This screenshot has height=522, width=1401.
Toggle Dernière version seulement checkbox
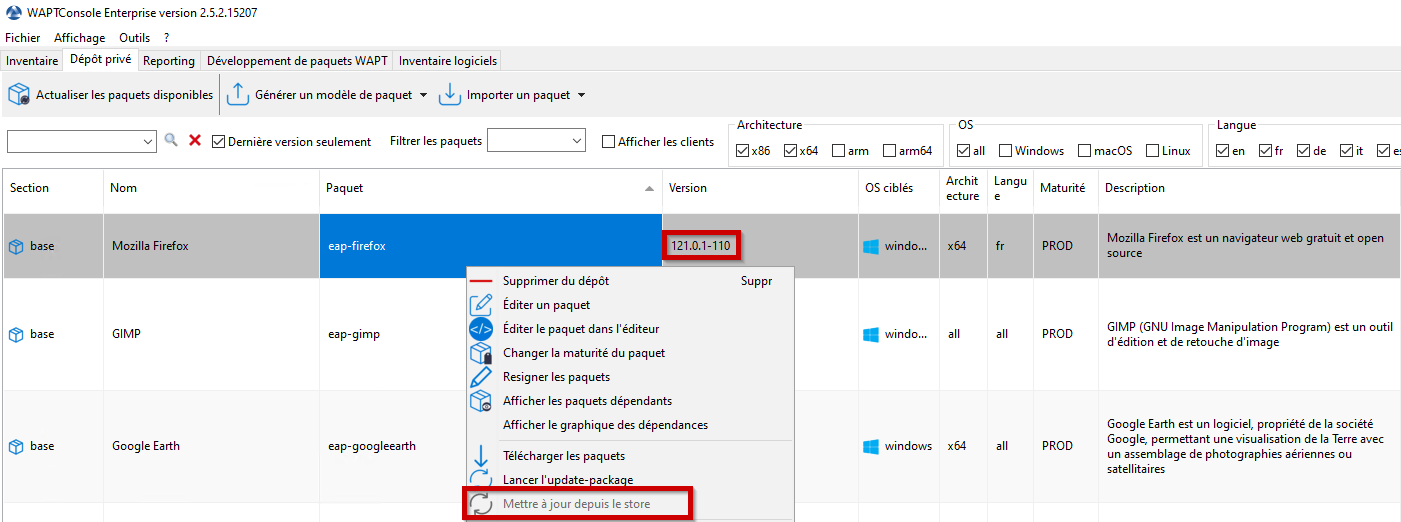219,142
